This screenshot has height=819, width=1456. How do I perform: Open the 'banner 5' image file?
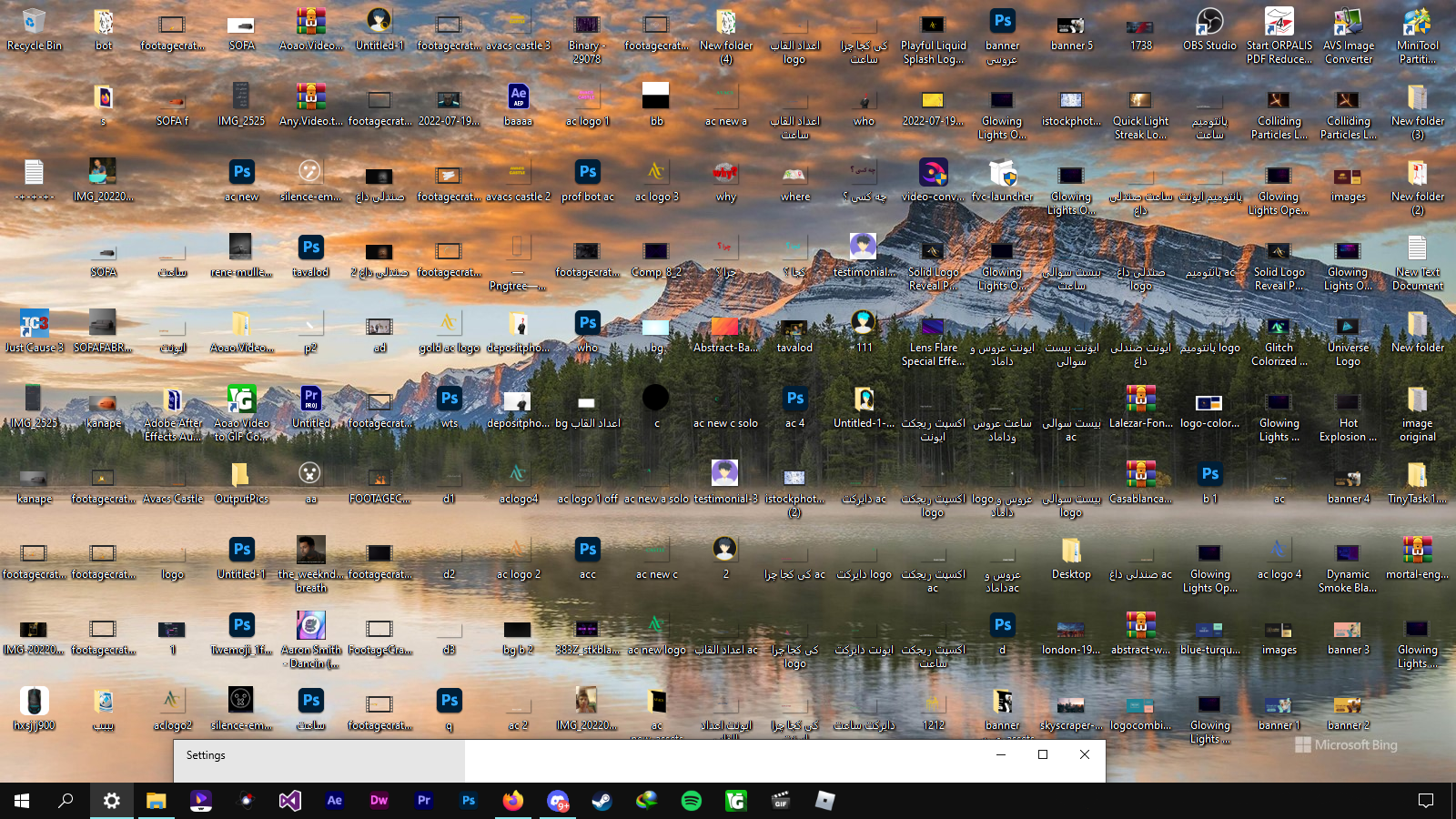coord(1071,29)
